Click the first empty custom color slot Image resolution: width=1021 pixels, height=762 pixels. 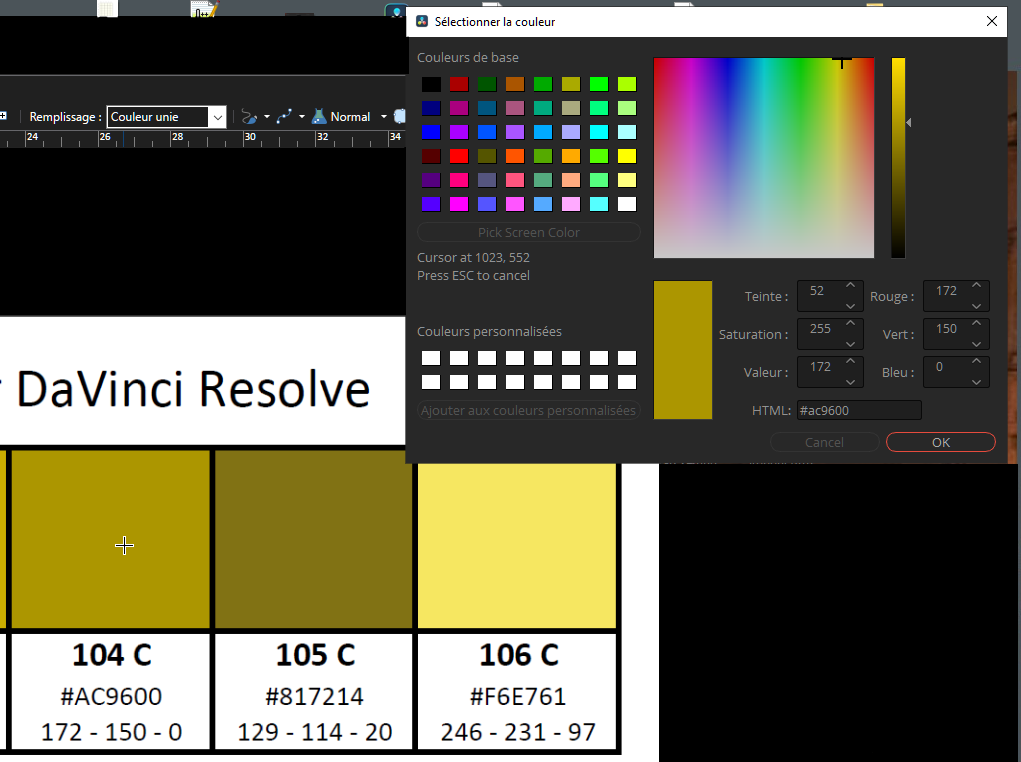430,358
